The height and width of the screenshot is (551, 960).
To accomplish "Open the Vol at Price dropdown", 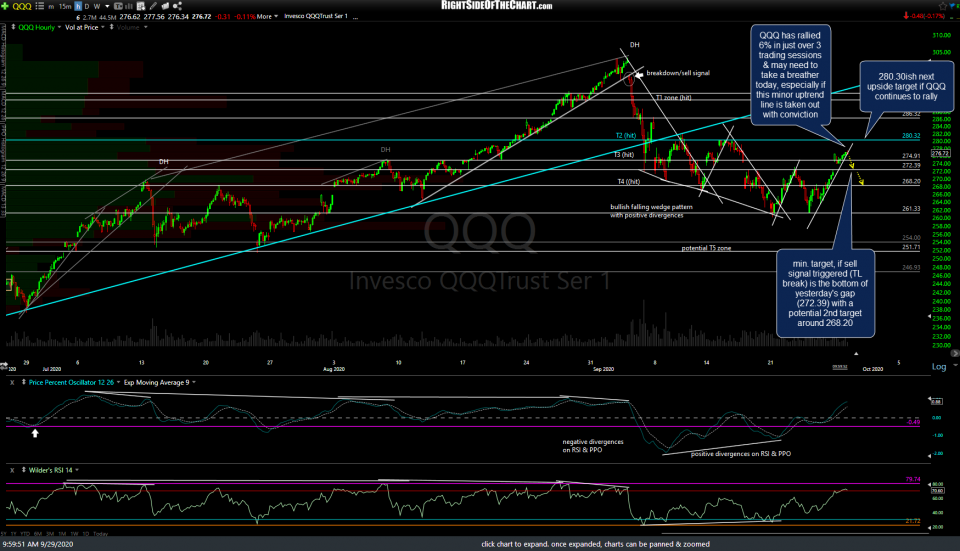I will pos(103,28).
